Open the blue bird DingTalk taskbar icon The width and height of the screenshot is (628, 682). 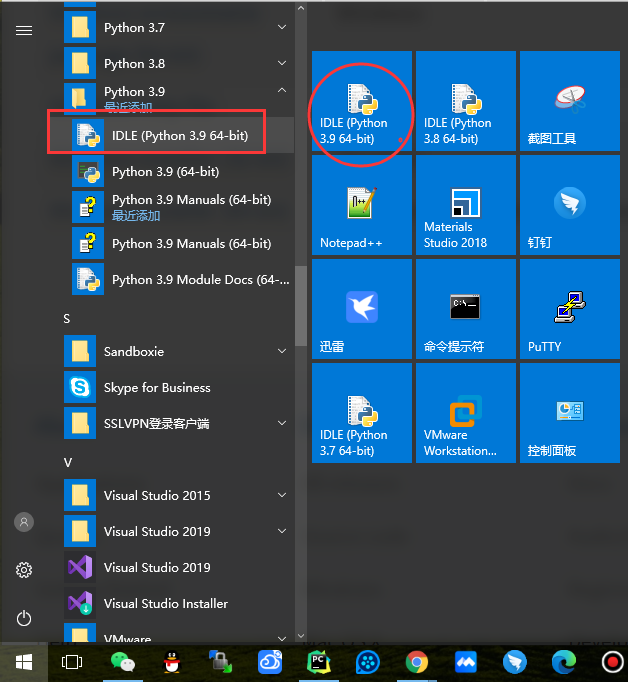[x=514, y=662]
